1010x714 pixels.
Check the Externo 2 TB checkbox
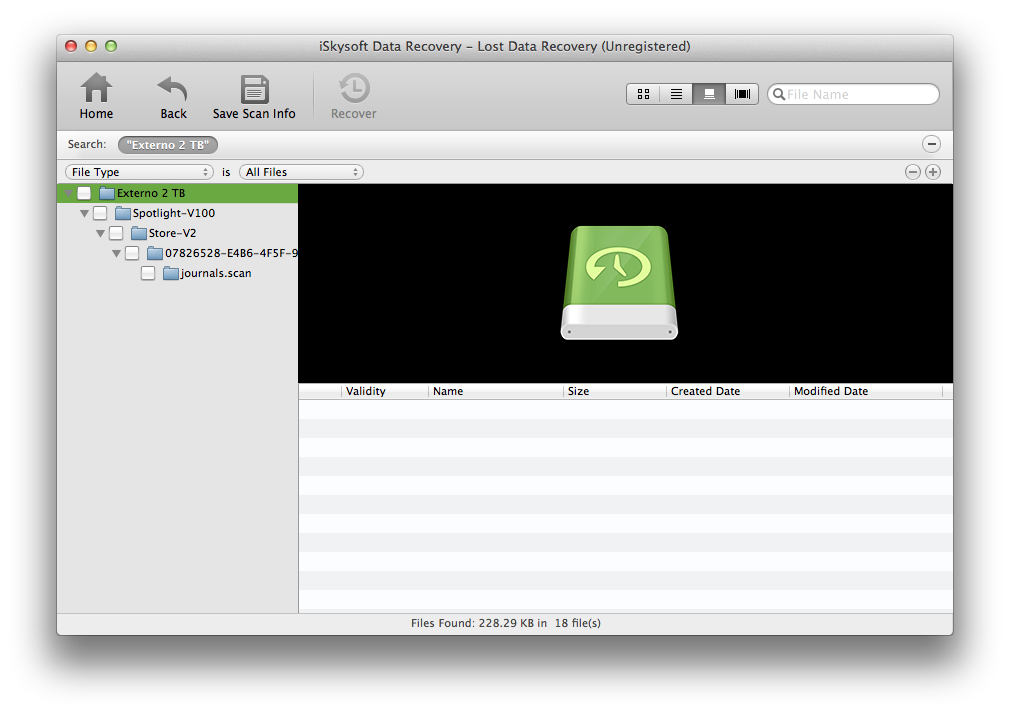point(84,193)
